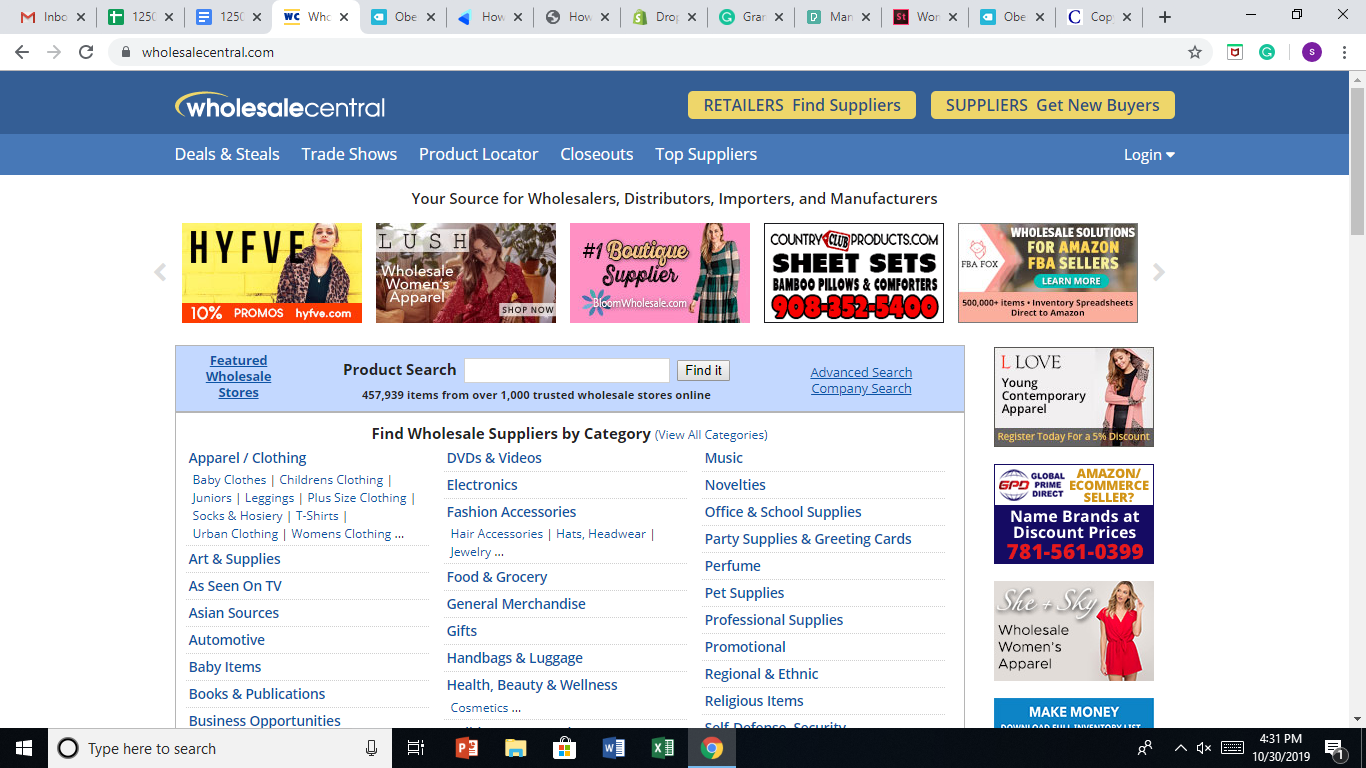Show hidden system tray icons

tap(1181, 748)
